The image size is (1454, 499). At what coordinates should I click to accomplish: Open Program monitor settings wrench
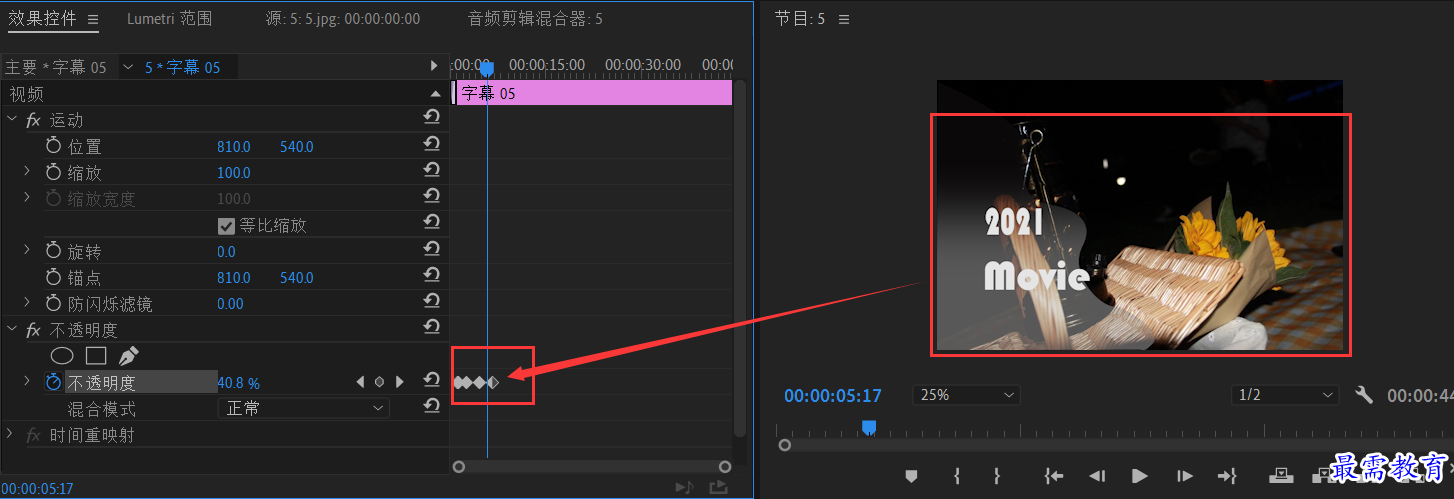(x=1364, y=395)
